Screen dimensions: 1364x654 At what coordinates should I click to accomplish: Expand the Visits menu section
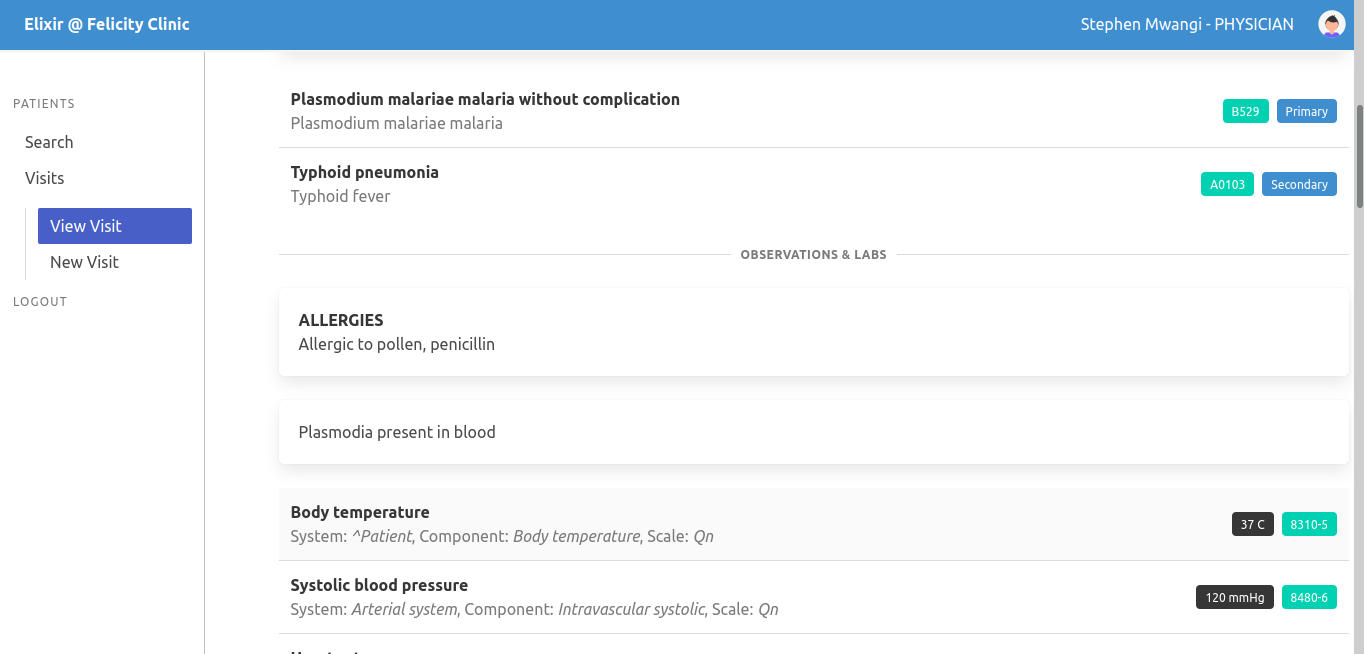pos(44,178)
